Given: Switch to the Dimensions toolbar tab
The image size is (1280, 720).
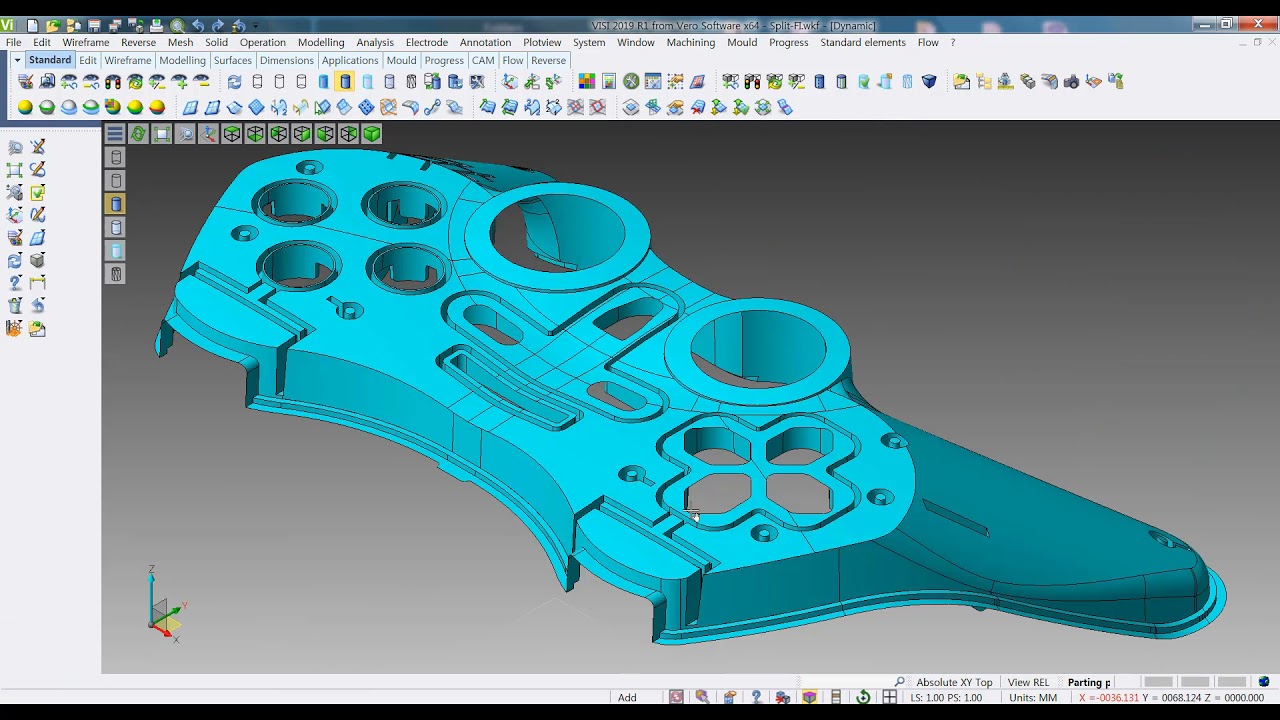Looking at the screenshot, I should (286, 60).
